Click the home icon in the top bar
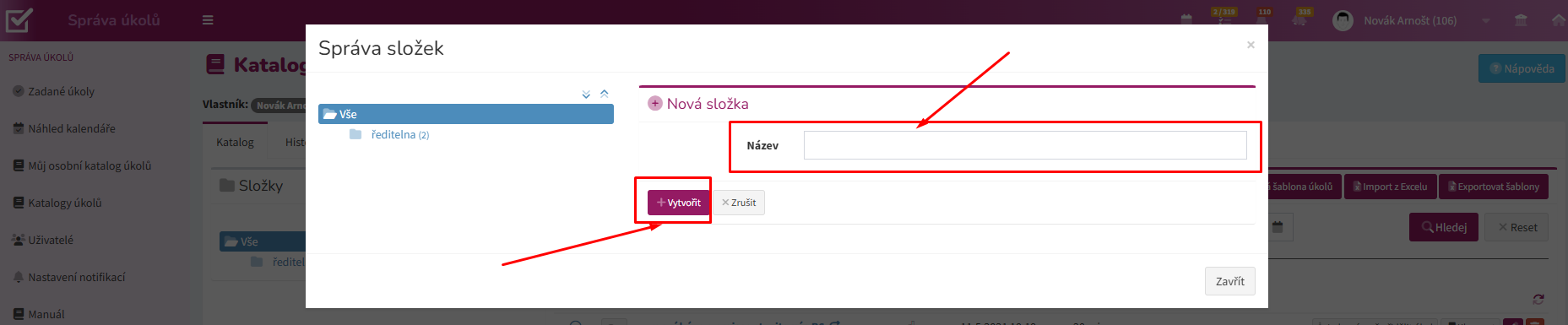 click(1559, 20)
